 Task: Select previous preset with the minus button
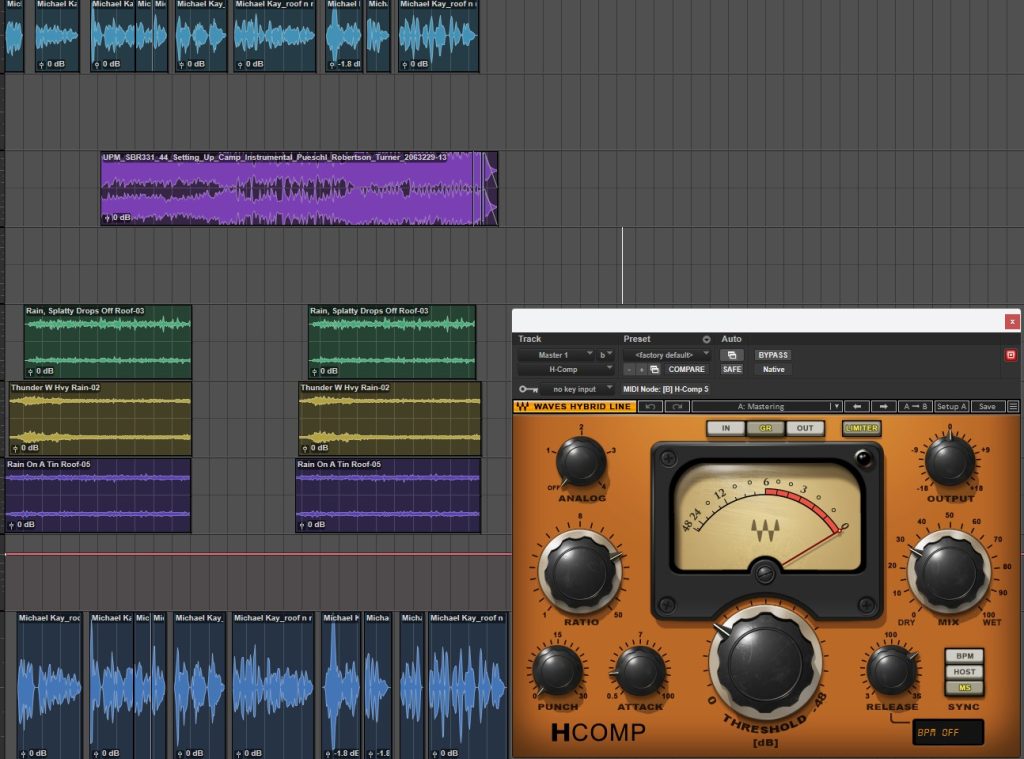click(628, 370)
